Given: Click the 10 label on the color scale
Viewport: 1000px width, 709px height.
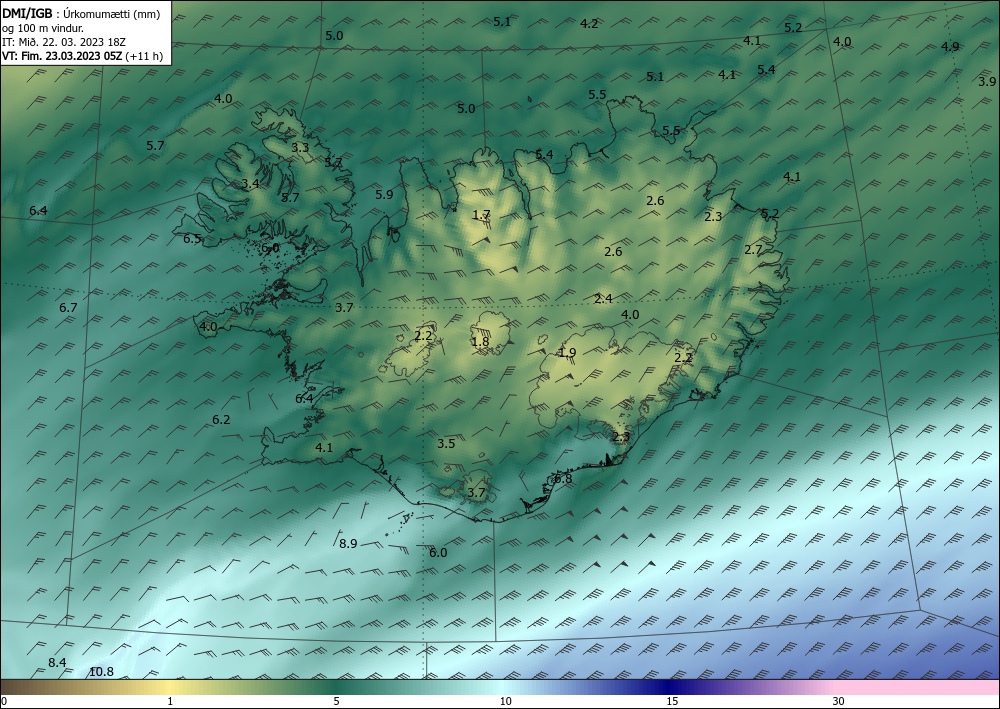Looking at the screenshot, I should 505,702.
